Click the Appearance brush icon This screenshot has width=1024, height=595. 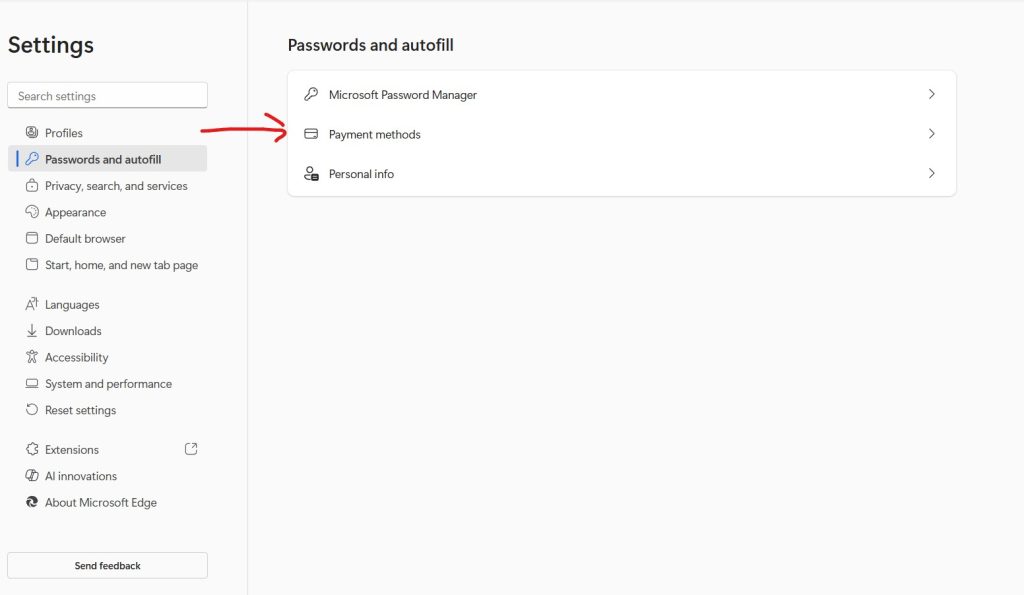coord(30,212)
